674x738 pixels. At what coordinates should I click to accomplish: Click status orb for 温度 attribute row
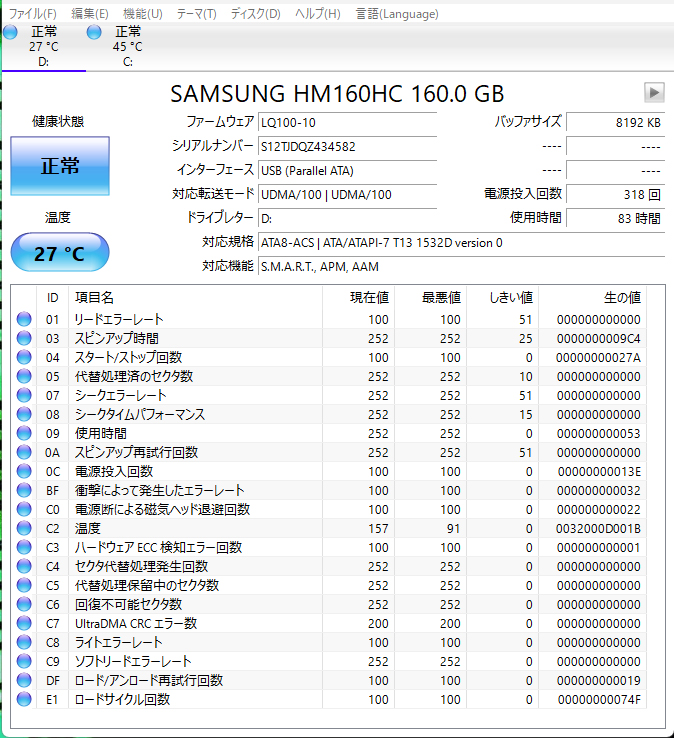pyautogui.click(x=24, y=528)
